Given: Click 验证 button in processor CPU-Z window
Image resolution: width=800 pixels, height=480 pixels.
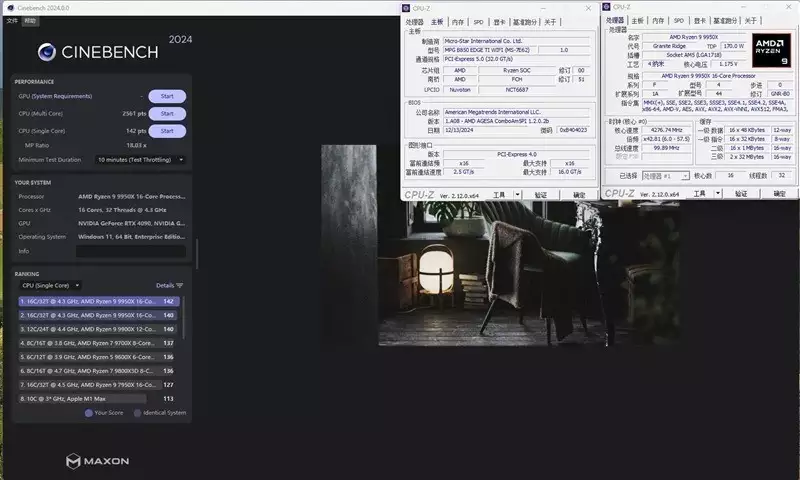Looking at the screenshot, I should tap(741, 193).
